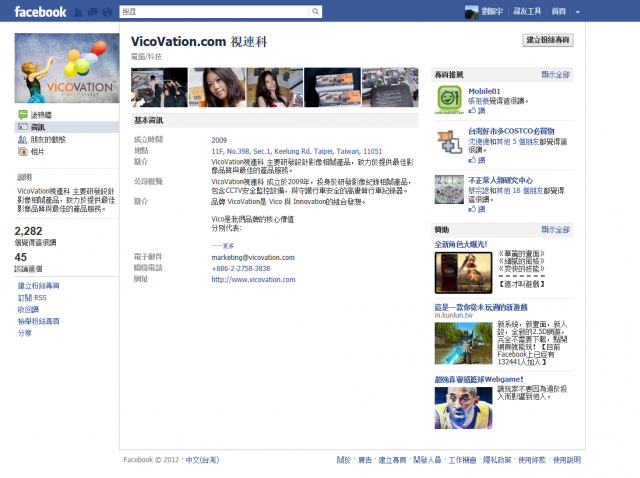
Task: Click the search magnifier button
Action: tap(316, 12)
